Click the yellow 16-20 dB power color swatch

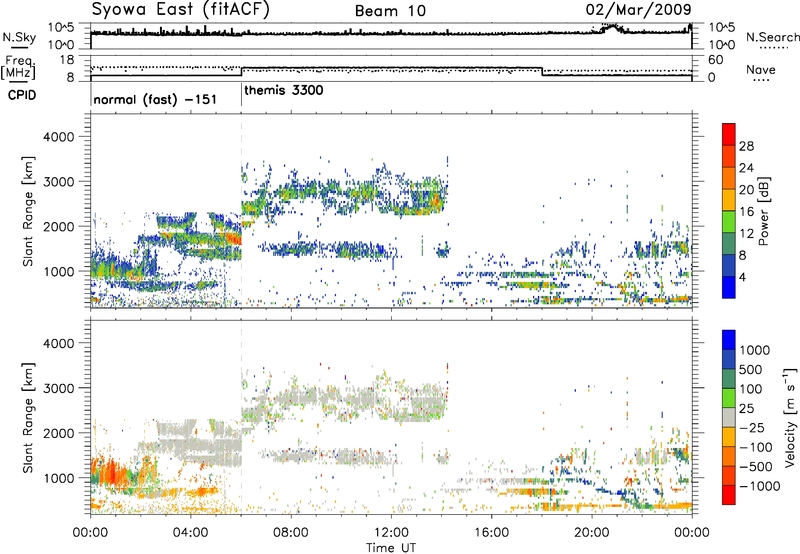pos(729,199)
